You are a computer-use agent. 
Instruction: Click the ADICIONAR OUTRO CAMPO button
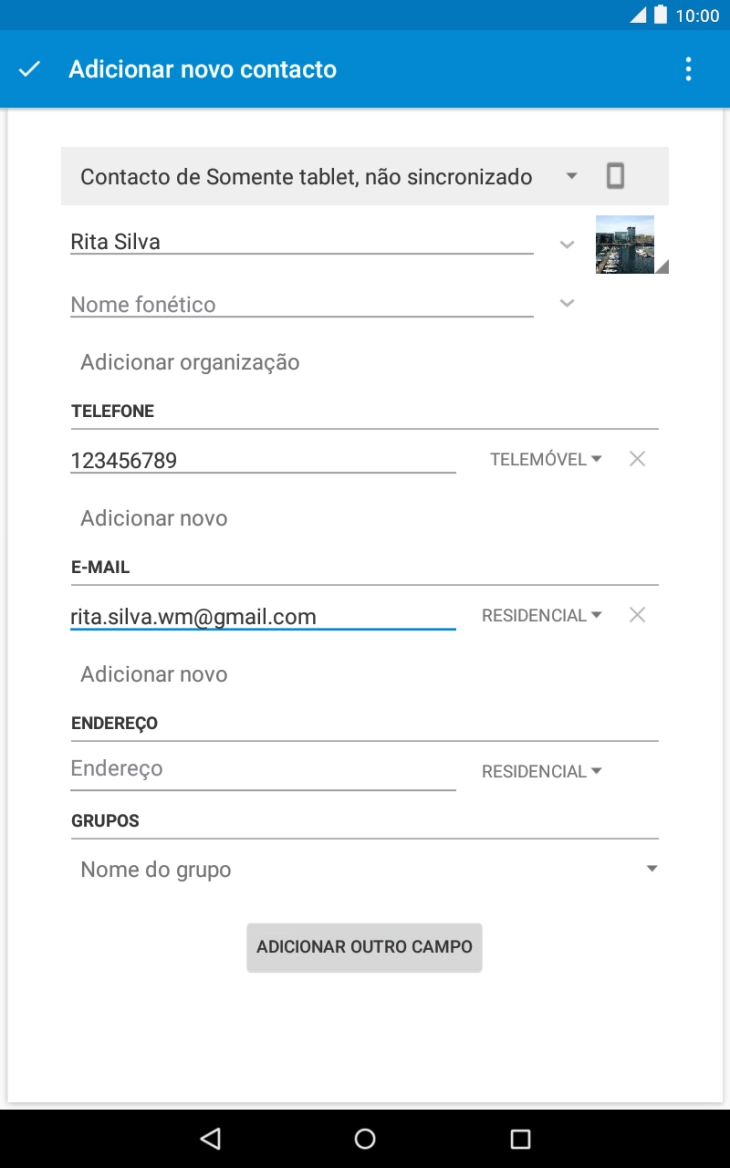coord(364,947)
